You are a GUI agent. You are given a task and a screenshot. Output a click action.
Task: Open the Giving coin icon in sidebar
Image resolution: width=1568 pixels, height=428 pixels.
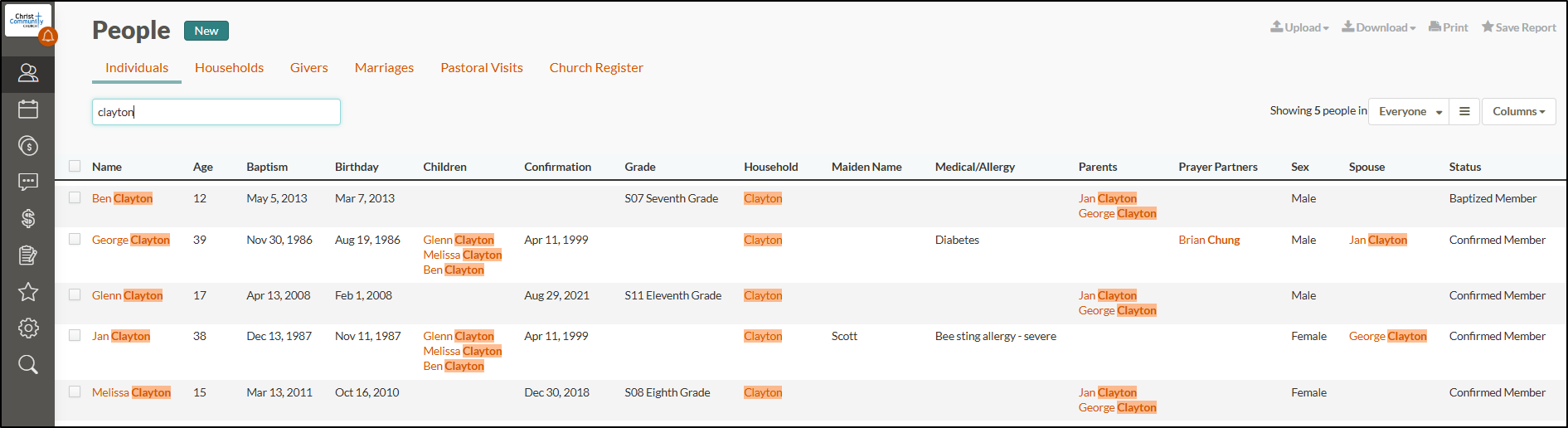click(x=28, y=146)
